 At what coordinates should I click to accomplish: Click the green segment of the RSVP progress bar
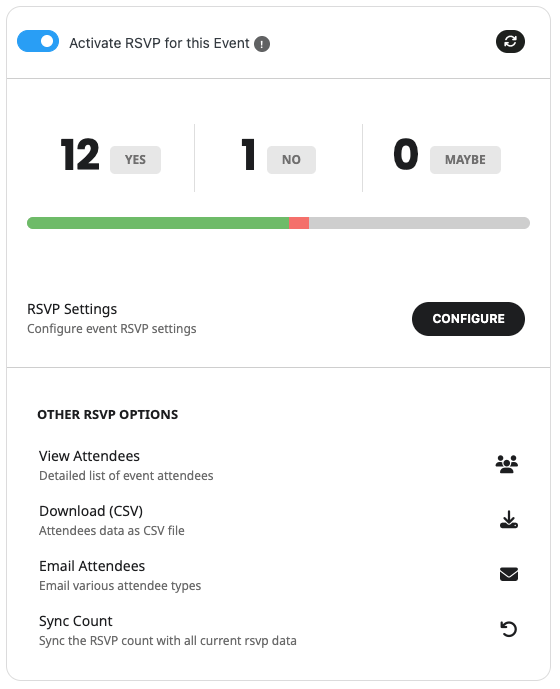point(158,223)
